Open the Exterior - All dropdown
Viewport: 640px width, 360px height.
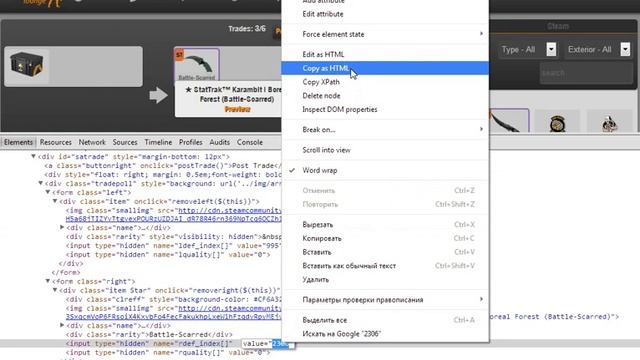(598, 49)
